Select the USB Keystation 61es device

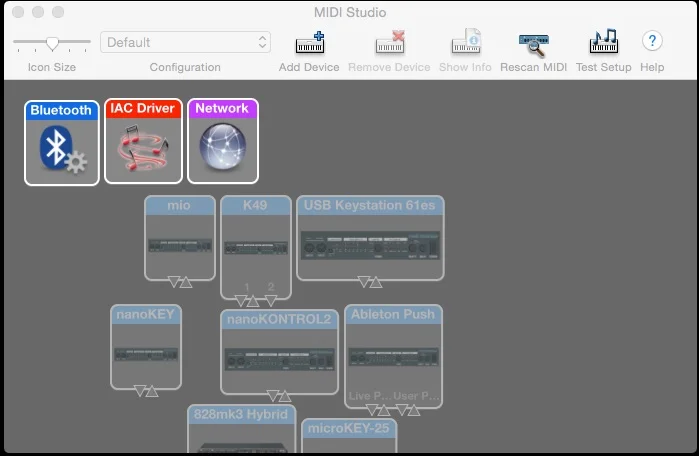[370, 238]
